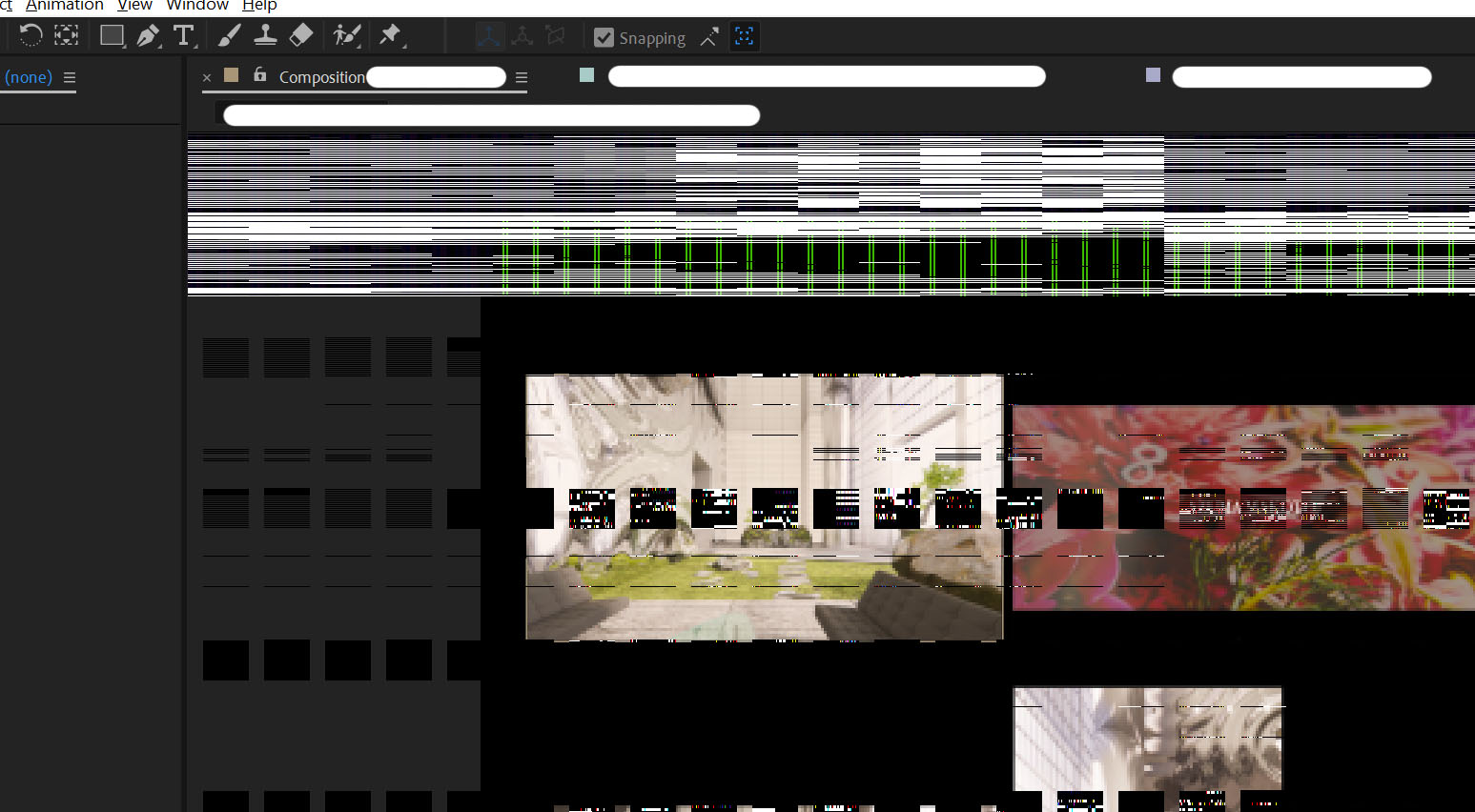Choose the Rectangle tool
The height and width of the screenshot is (812, 1475).
pos(112,34)
